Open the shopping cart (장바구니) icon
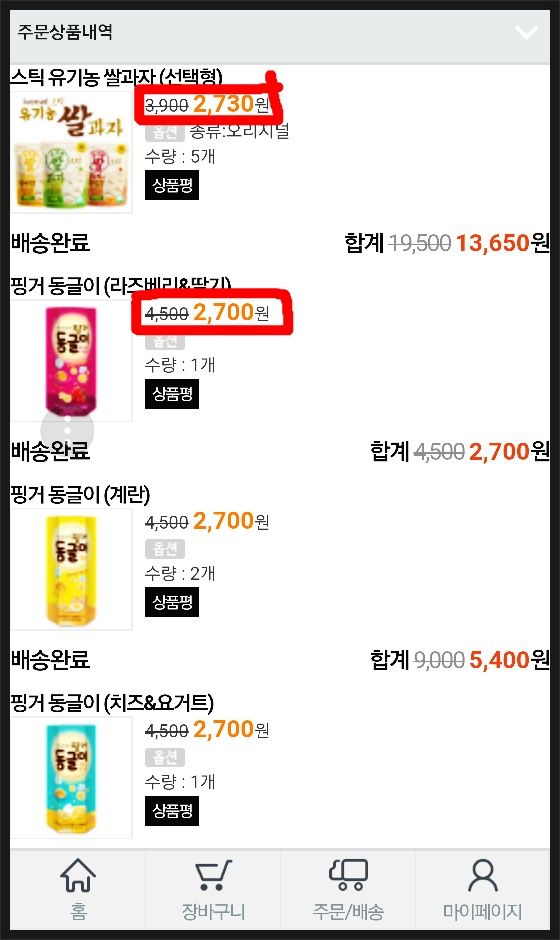The height and width of the screenshot is (940, 560). click(x=213, y=875)
